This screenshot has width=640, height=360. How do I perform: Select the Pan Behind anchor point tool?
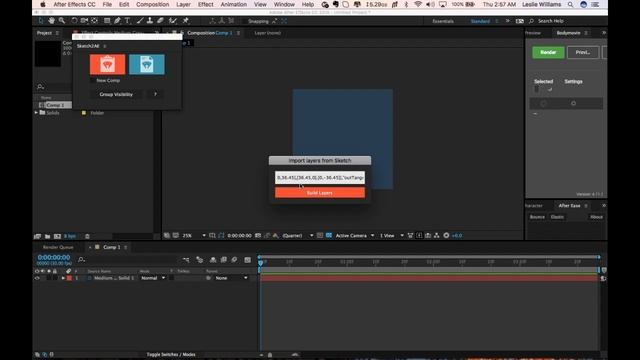tap(94, 21)
